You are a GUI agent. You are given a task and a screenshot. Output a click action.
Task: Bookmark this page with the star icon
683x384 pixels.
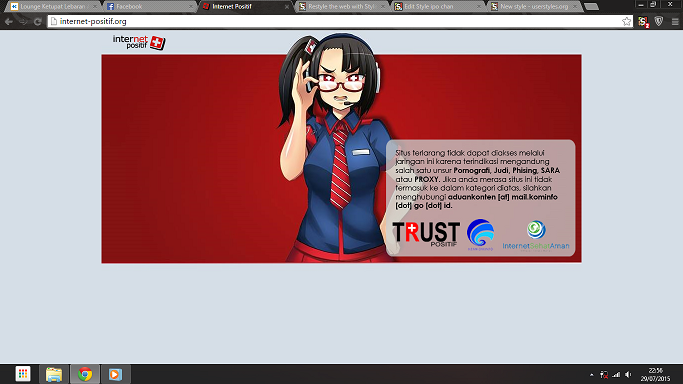[x=626, y=21]
